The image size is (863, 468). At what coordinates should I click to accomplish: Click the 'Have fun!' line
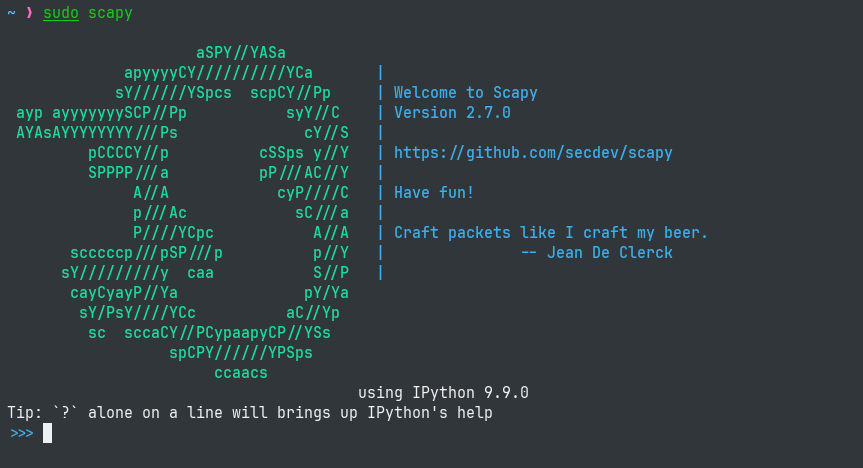(434, 193)
